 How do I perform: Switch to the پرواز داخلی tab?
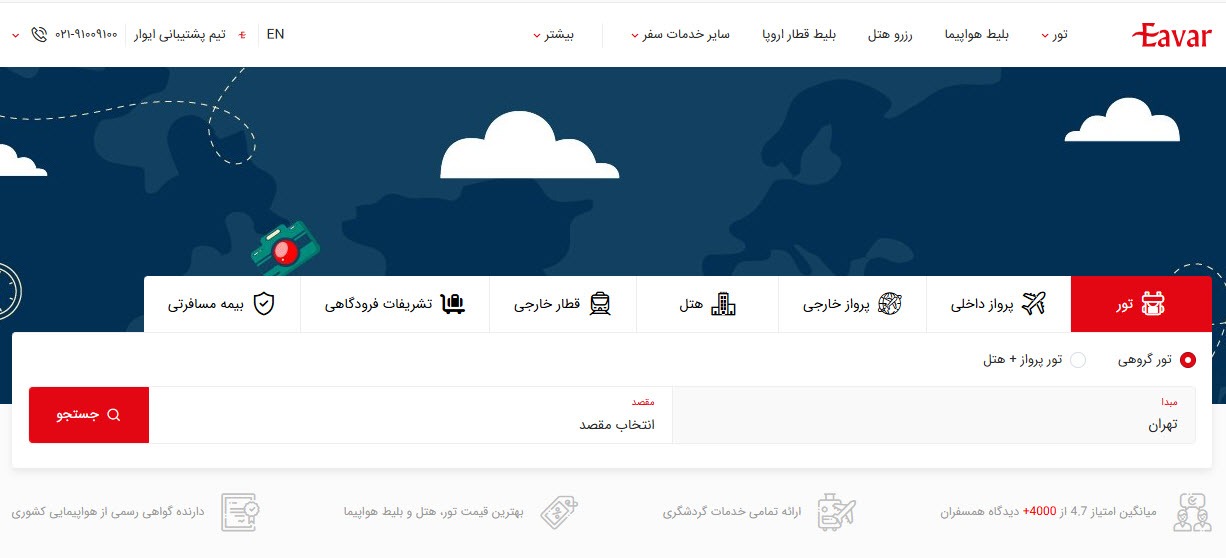click(998, 304)
